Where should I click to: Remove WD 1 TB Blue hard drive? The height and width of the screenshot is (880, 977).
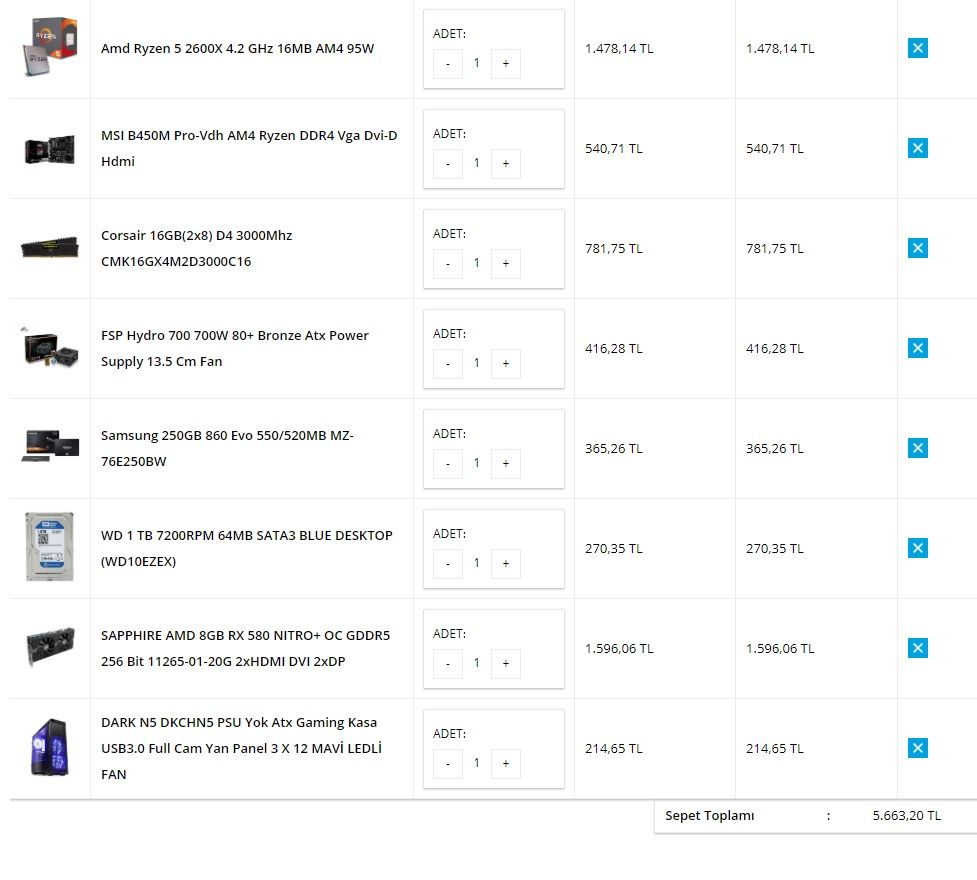[x=917, y=548]
